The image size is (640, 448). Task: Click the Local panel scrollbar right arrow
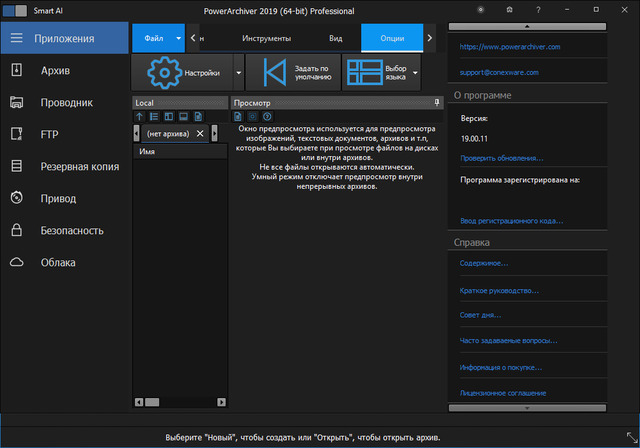[x=221, y=402]
